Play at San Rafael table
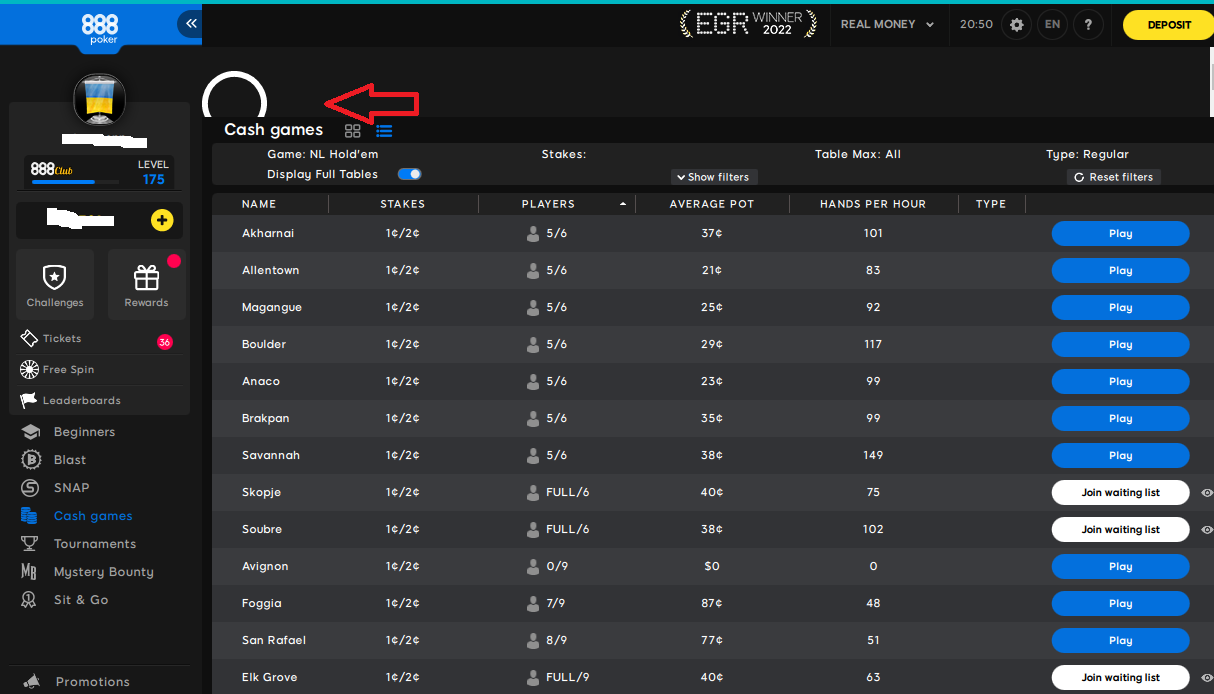The image size is (1214, 694). [x=1120, y=640]
